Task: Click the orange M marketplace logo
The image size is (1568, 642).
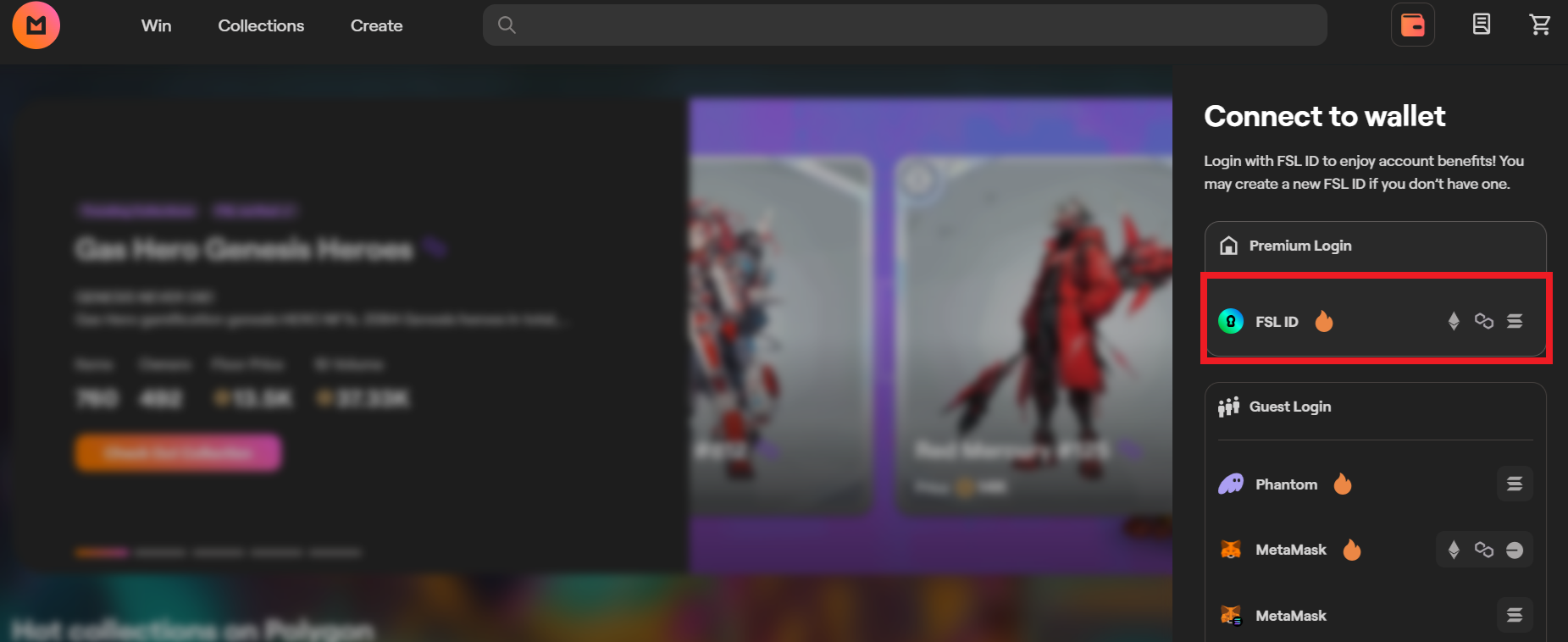Action: (36, 25)
